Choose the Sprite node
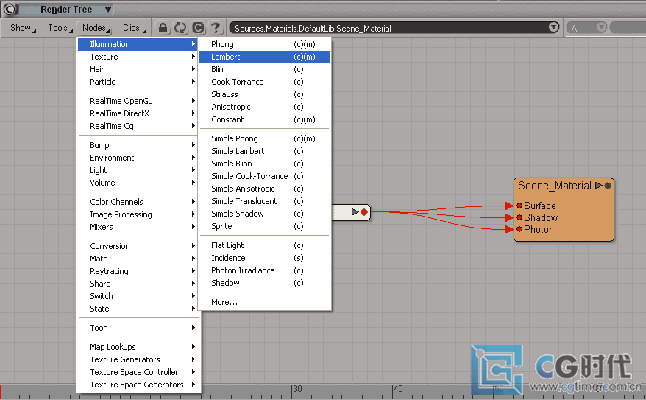The height and width of the screenshot is (400, 646). point(264,227)
